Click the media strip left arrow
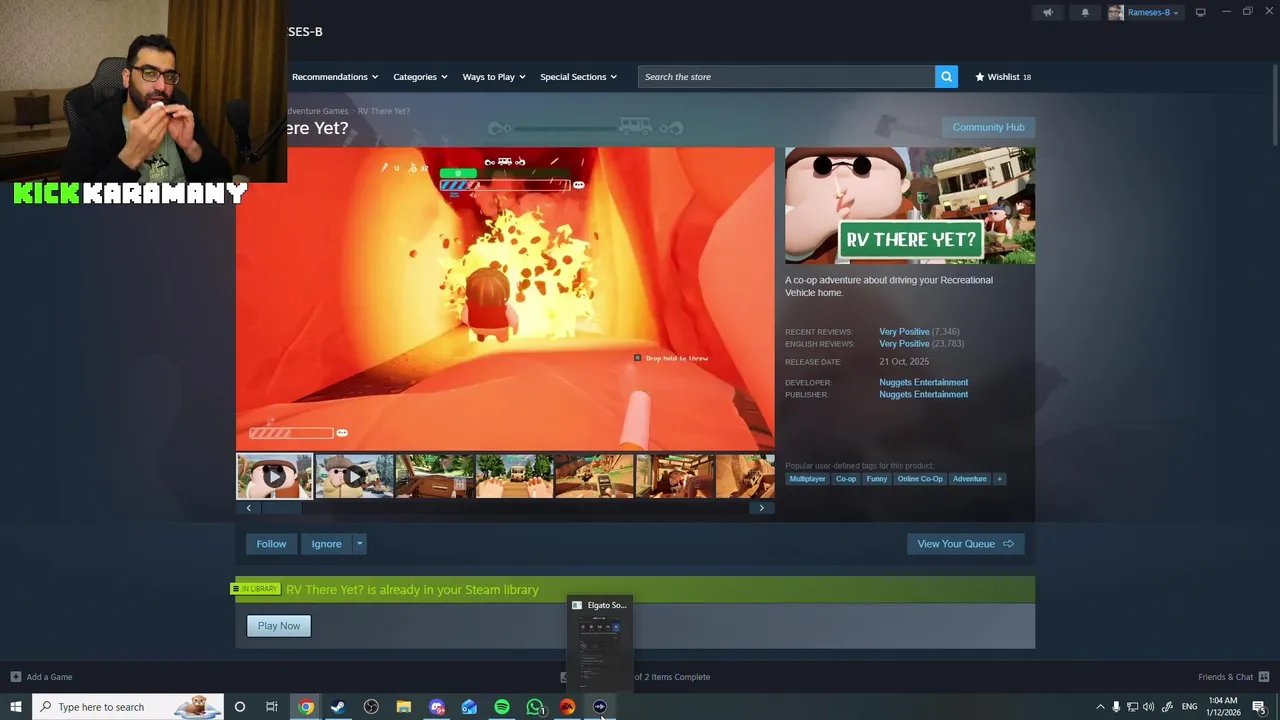Viewport: 1280px width, 720px height. (249, 508)
